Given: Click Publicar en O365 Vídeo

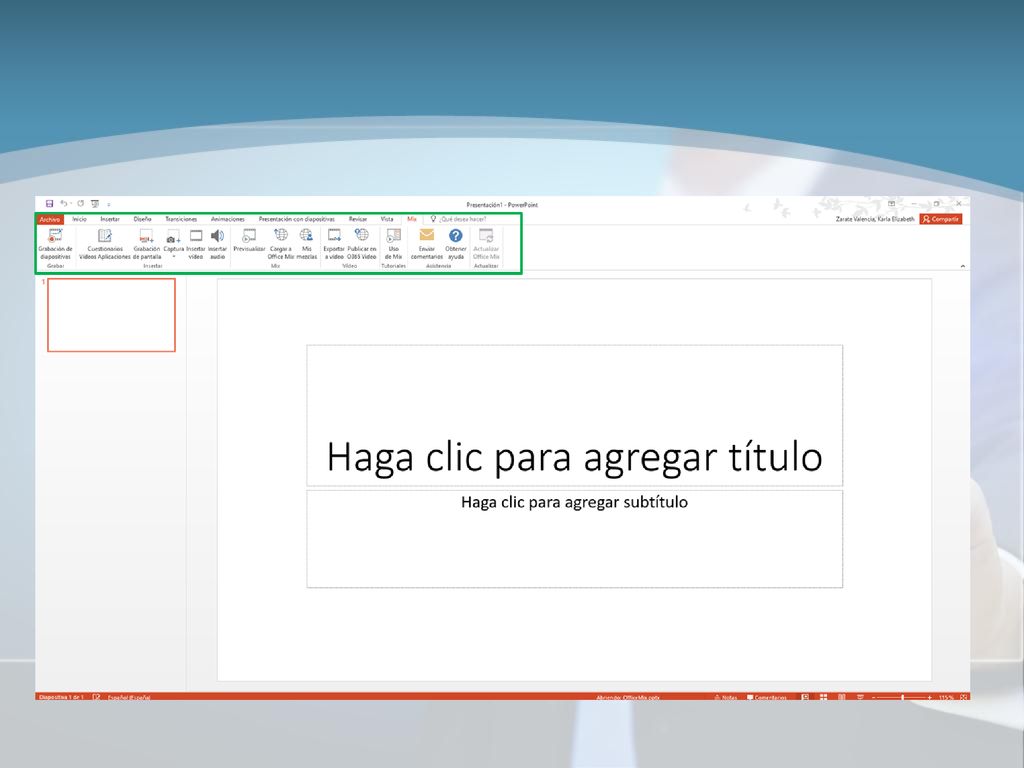Looking at the screenshot, I should (x=362, y=244).
